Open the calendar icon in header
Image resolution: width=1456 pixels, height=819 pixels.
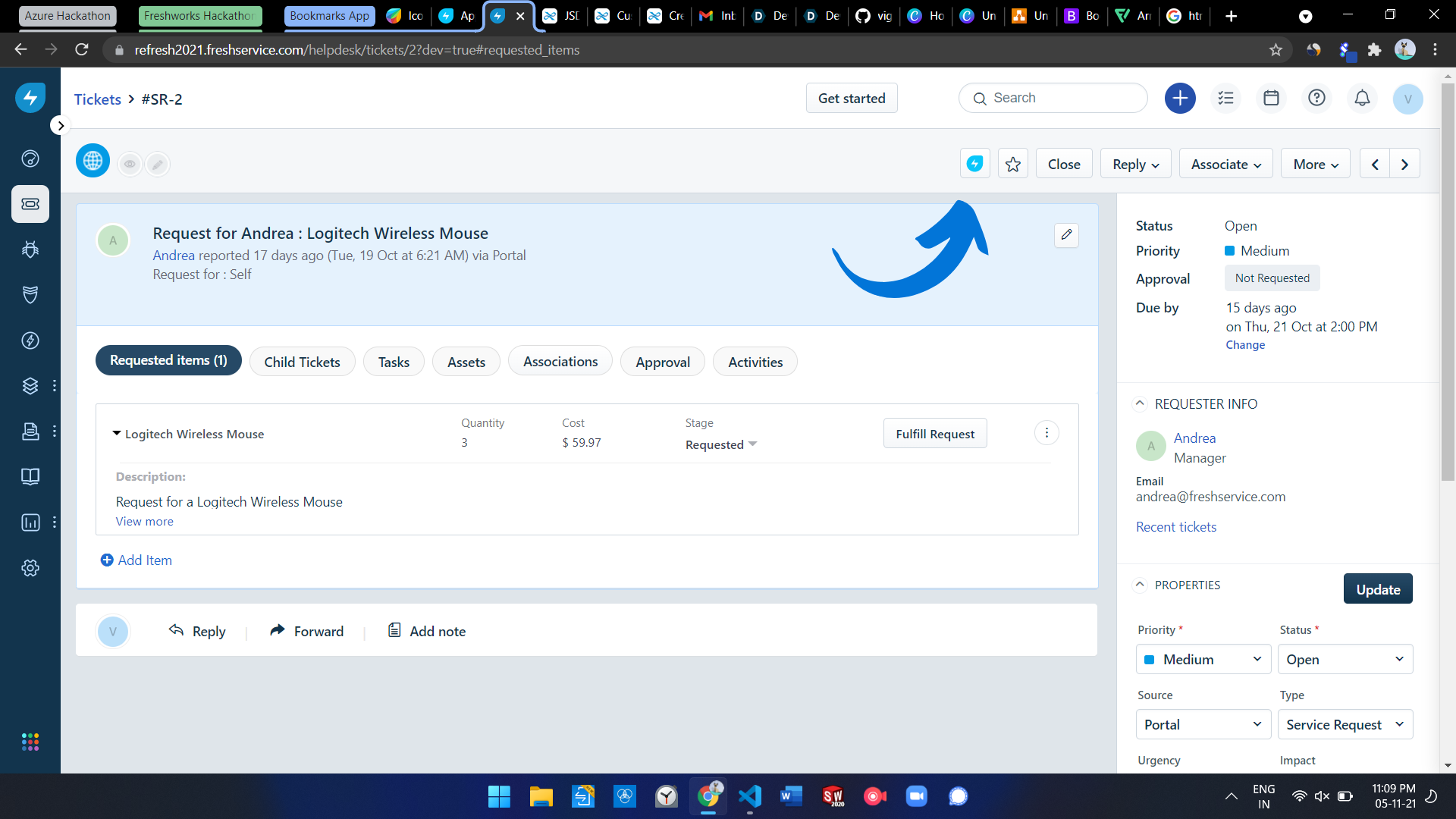[1271, 98]
